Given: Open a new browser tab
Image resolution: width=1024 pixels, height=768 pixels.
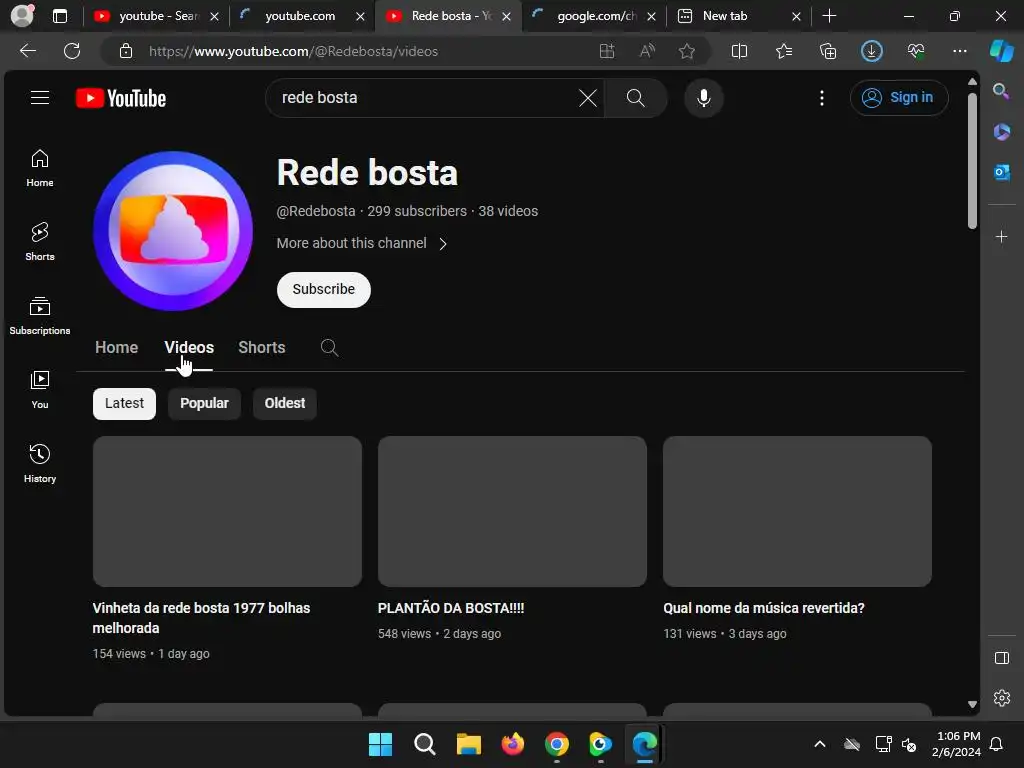Looking at the screenshot, I should (829, 16).
